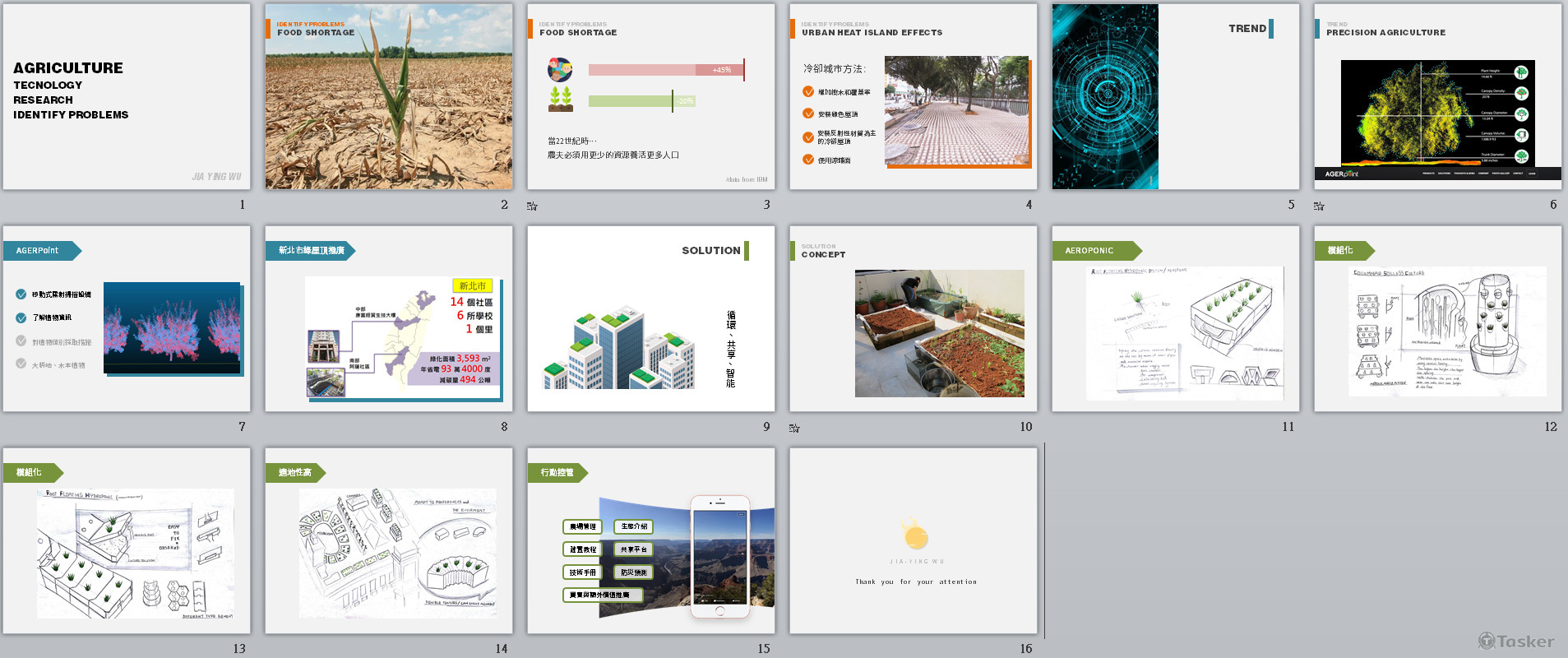Click the transition star icon under slide 10
The image size is (1568, 658).
pyautogui.click(x=794, y=428)
